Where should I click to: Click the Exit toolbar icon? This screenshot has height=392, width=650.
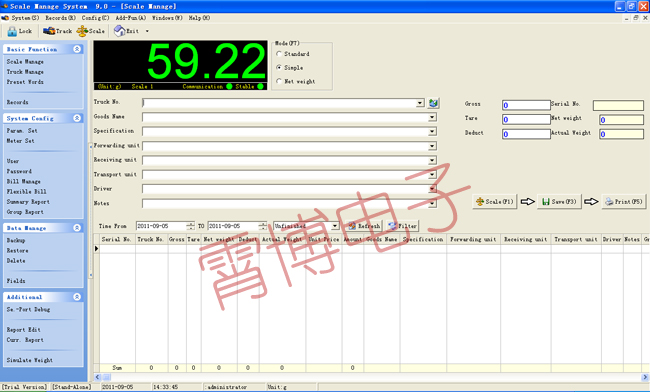pos(119,31)
